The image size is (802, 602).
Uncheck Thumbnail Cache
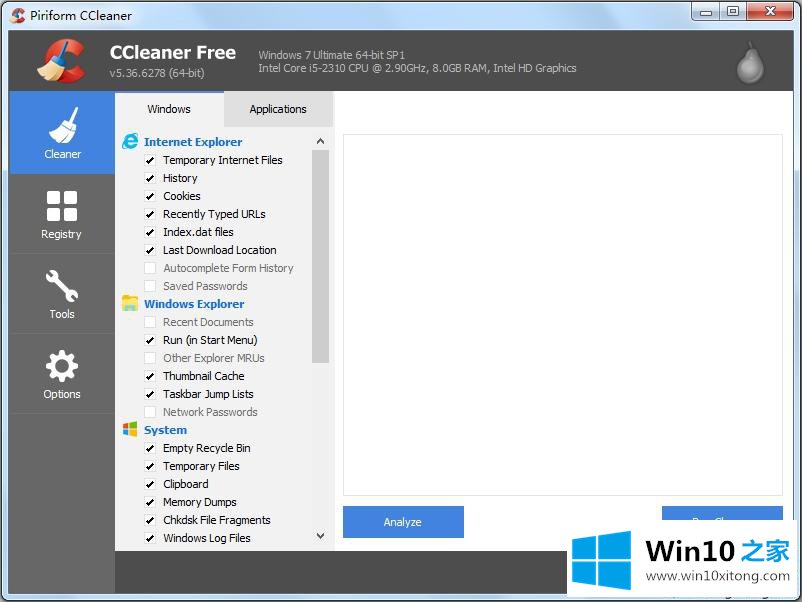(x=150, y=376)
